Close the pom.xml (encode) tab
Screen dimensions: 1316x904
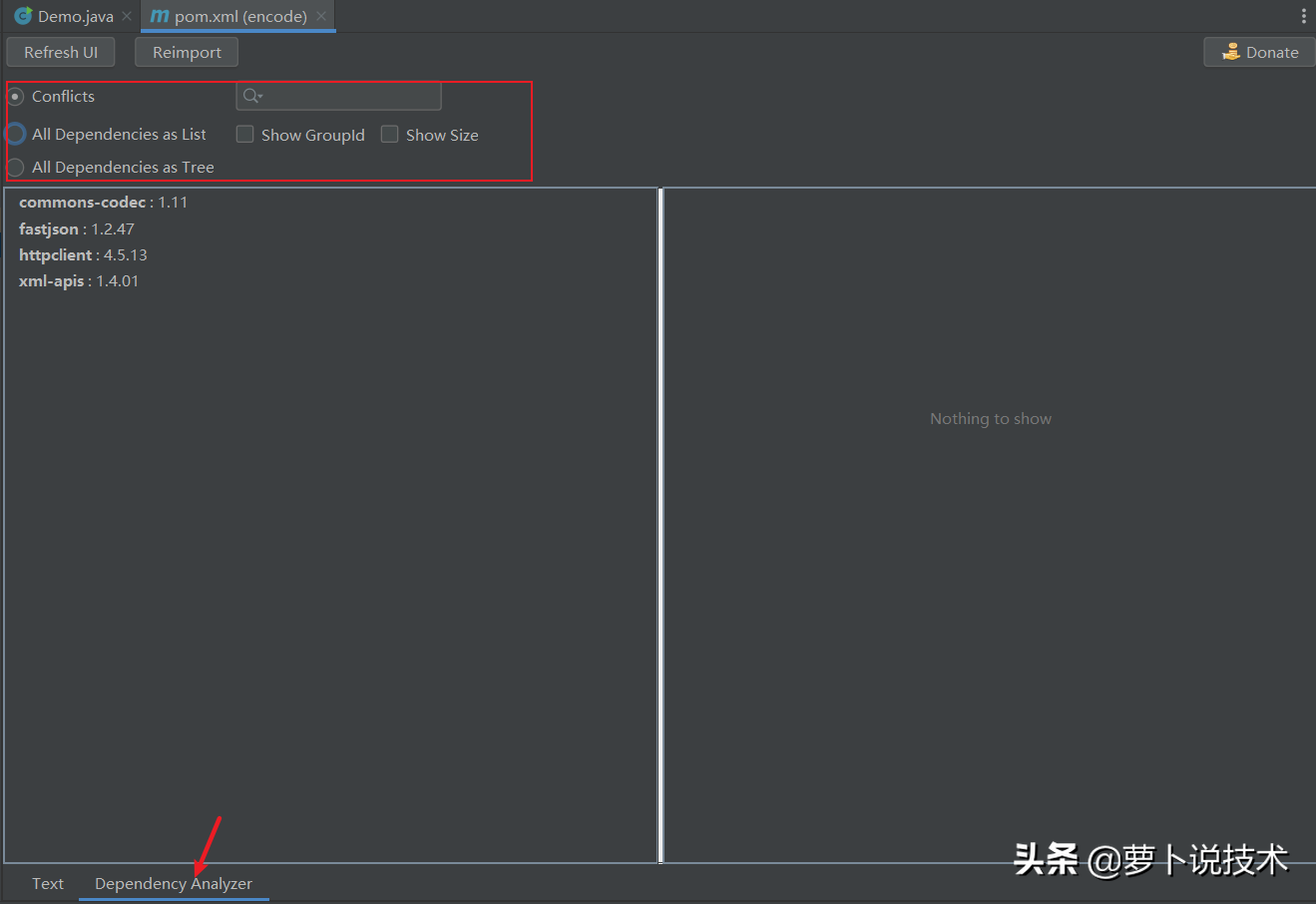[321, 17]
